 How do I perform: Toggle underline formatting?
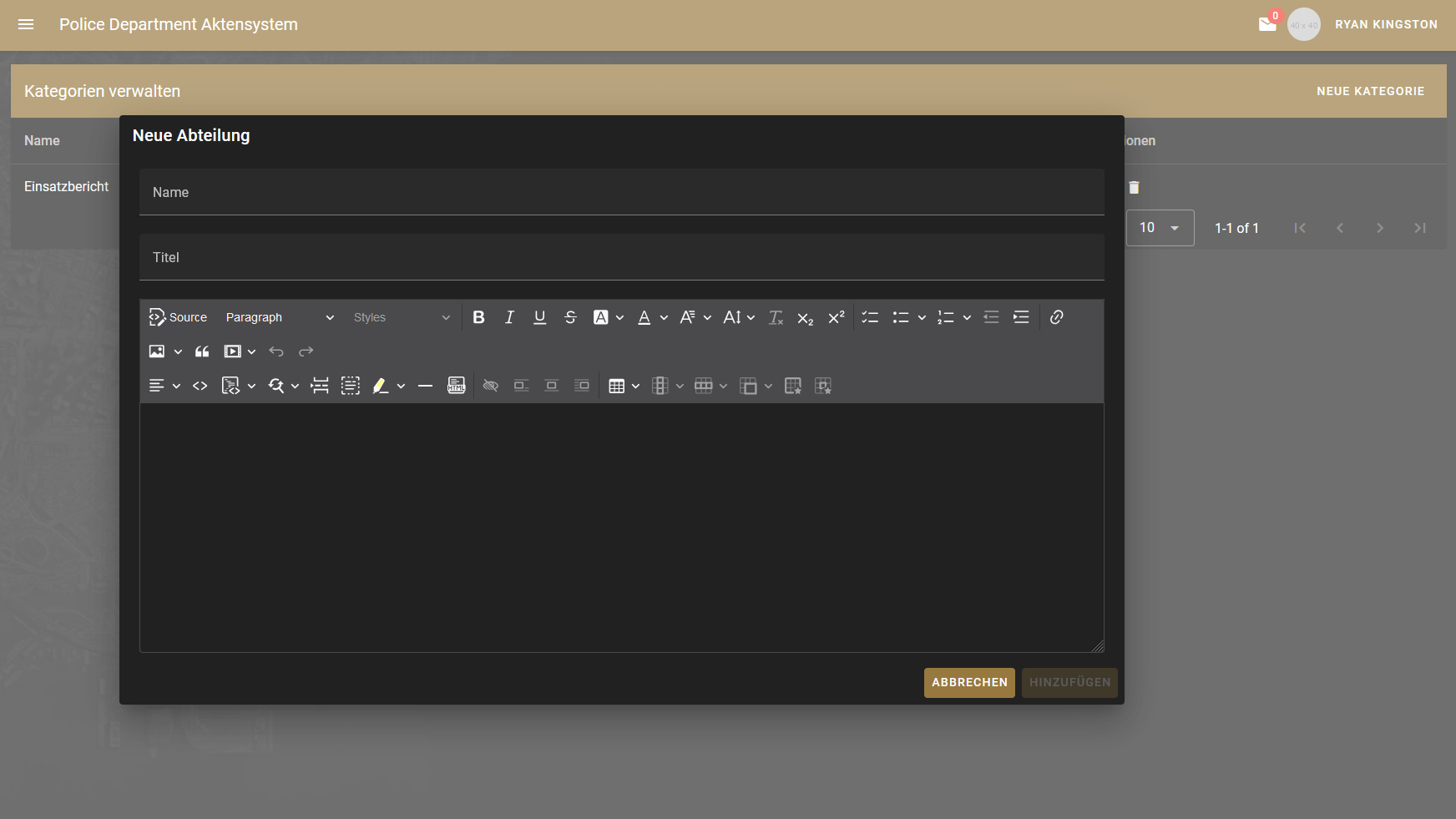540,317
